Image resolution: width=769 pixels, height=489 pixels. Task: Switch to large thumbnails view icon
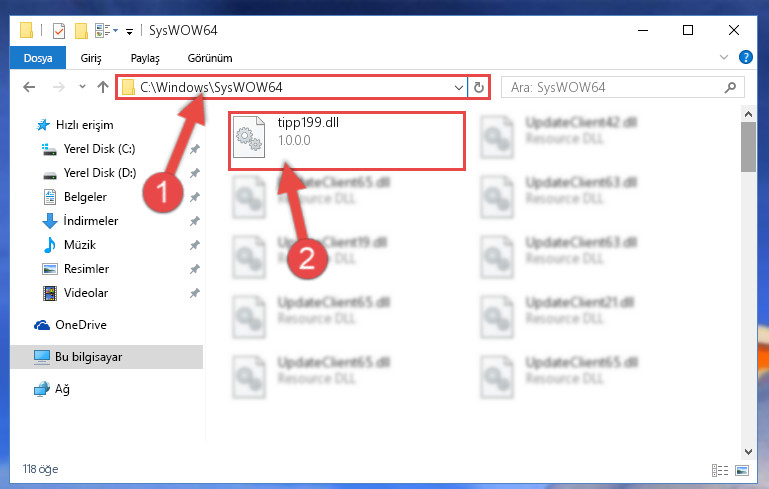pyautogui.click(x=742, y=470)
